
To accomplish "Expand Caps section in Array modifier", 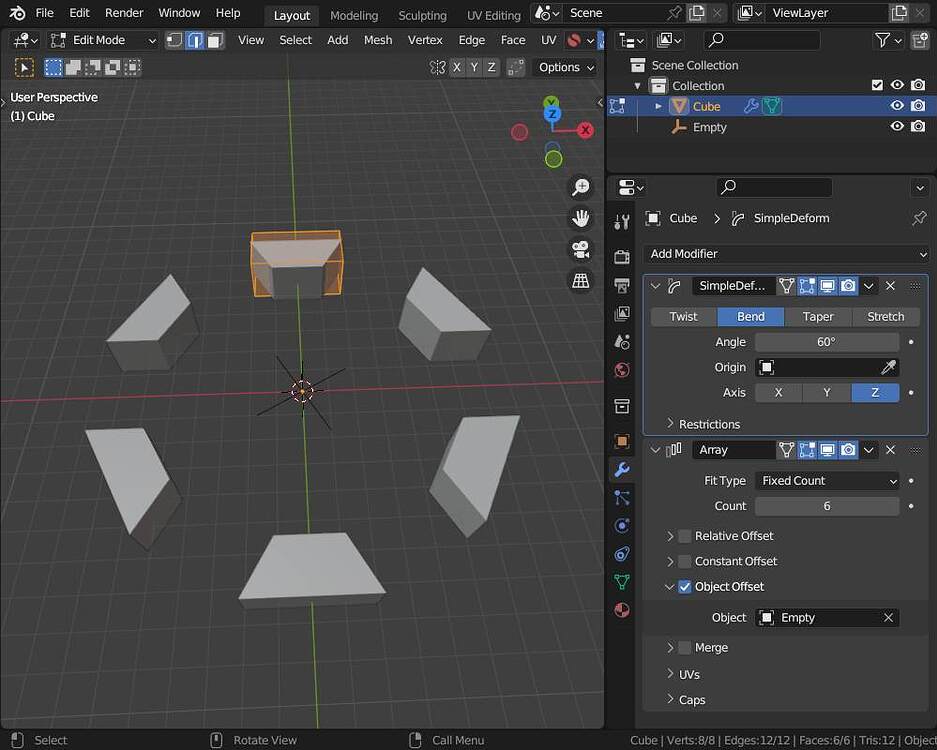I will coord(686,700).
